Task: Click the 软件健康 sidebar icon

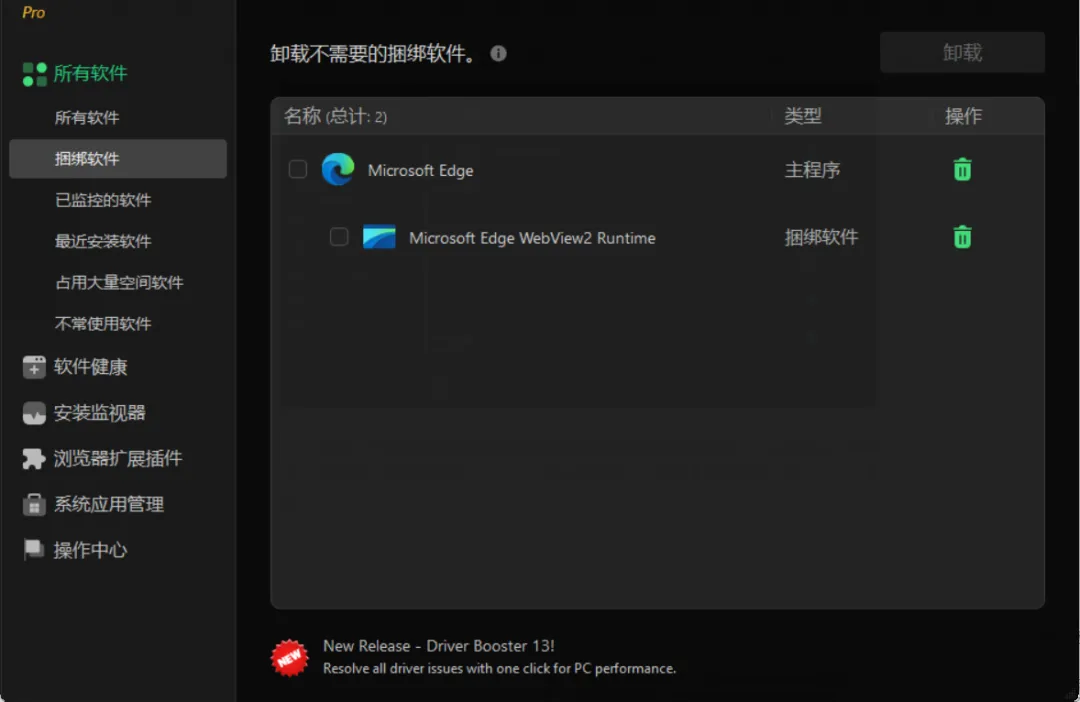Action: pos(34,367)
